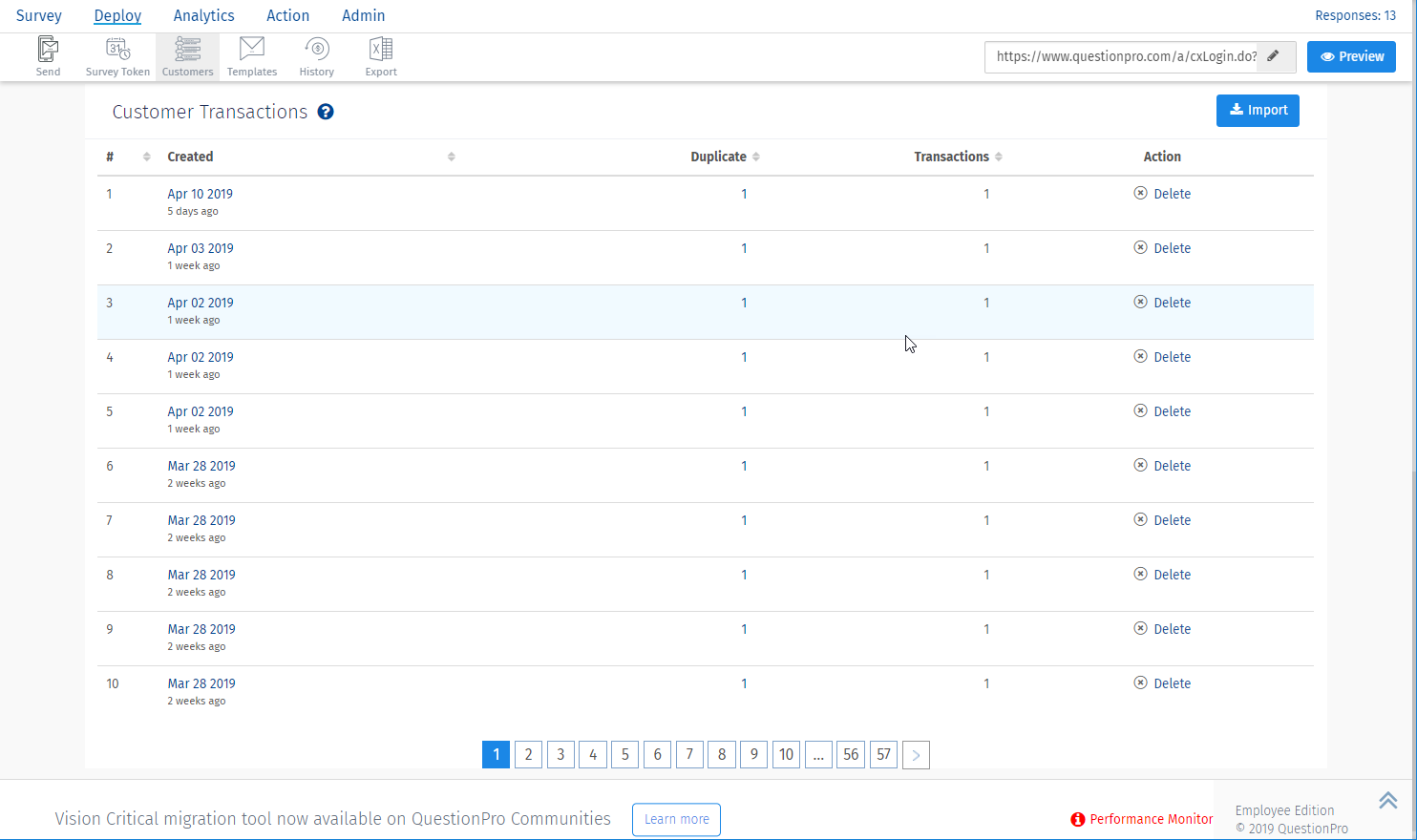
Task: Open Customer Transactions help question icon
Action: 326,112
